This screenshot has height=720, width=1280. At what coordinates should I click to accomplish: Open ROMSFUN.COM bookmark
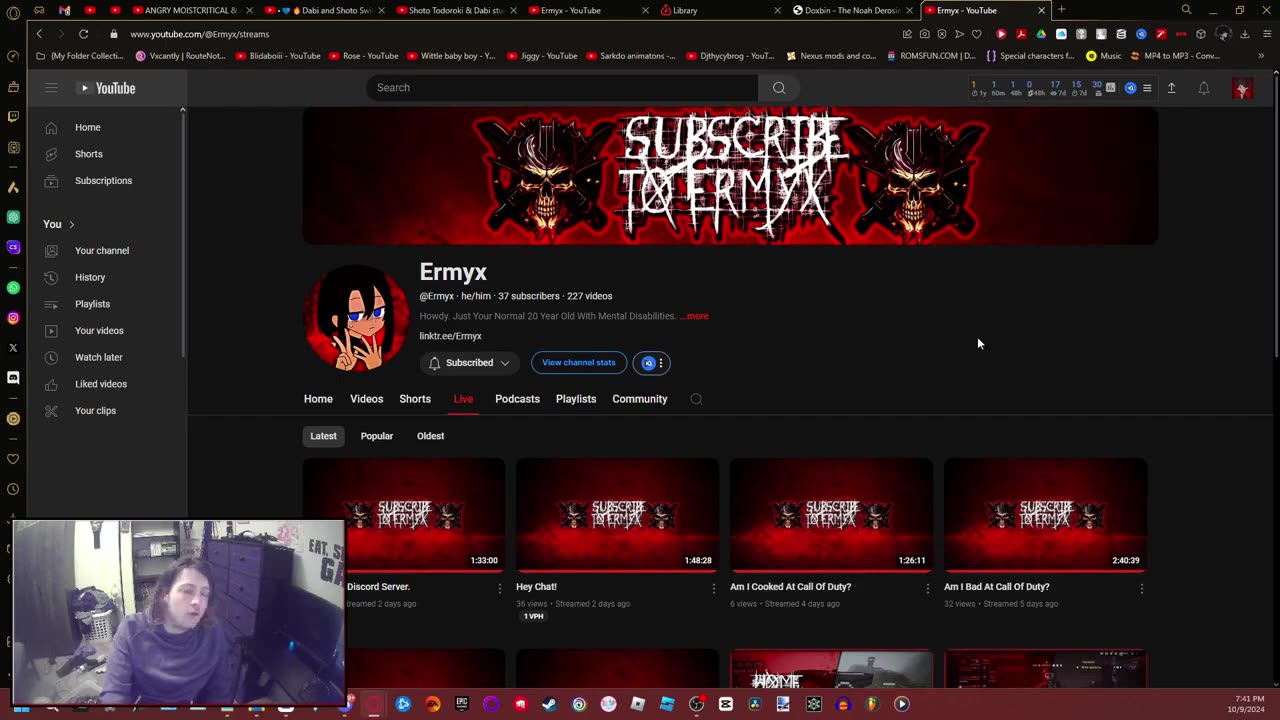click(x=931, y=56)
